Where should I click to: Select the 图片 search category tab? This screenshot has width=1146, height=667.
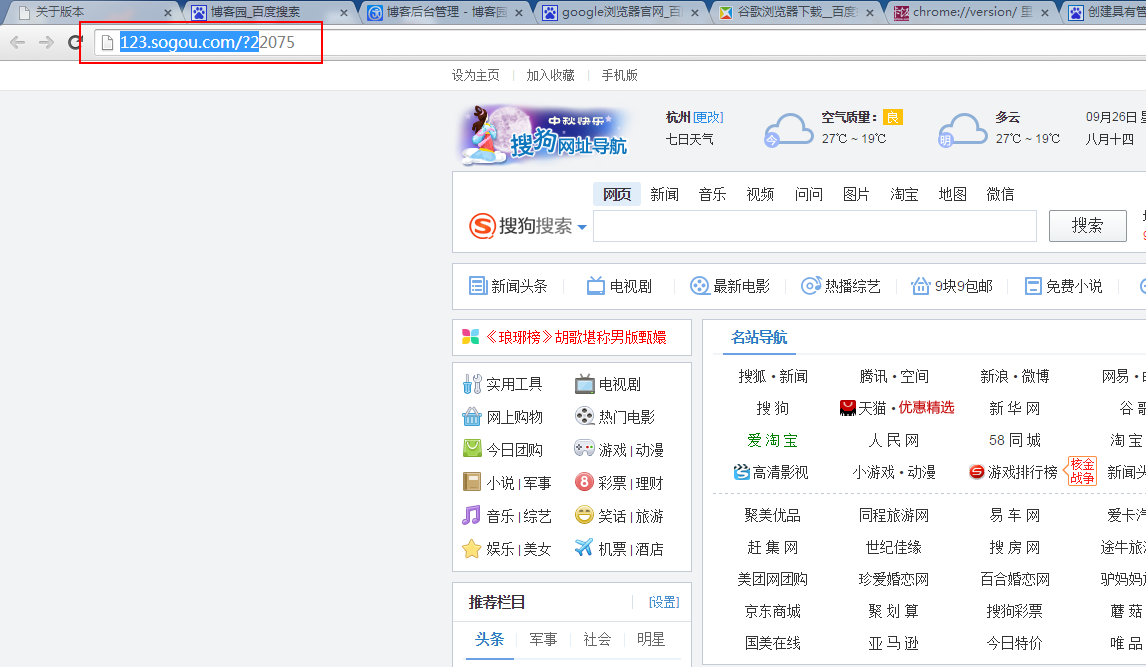coord(856,194)
